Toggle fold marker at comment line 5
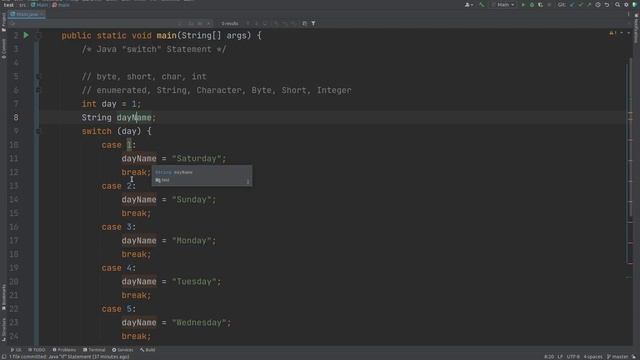Screen dimensions: 640x360 pos(38,76)
